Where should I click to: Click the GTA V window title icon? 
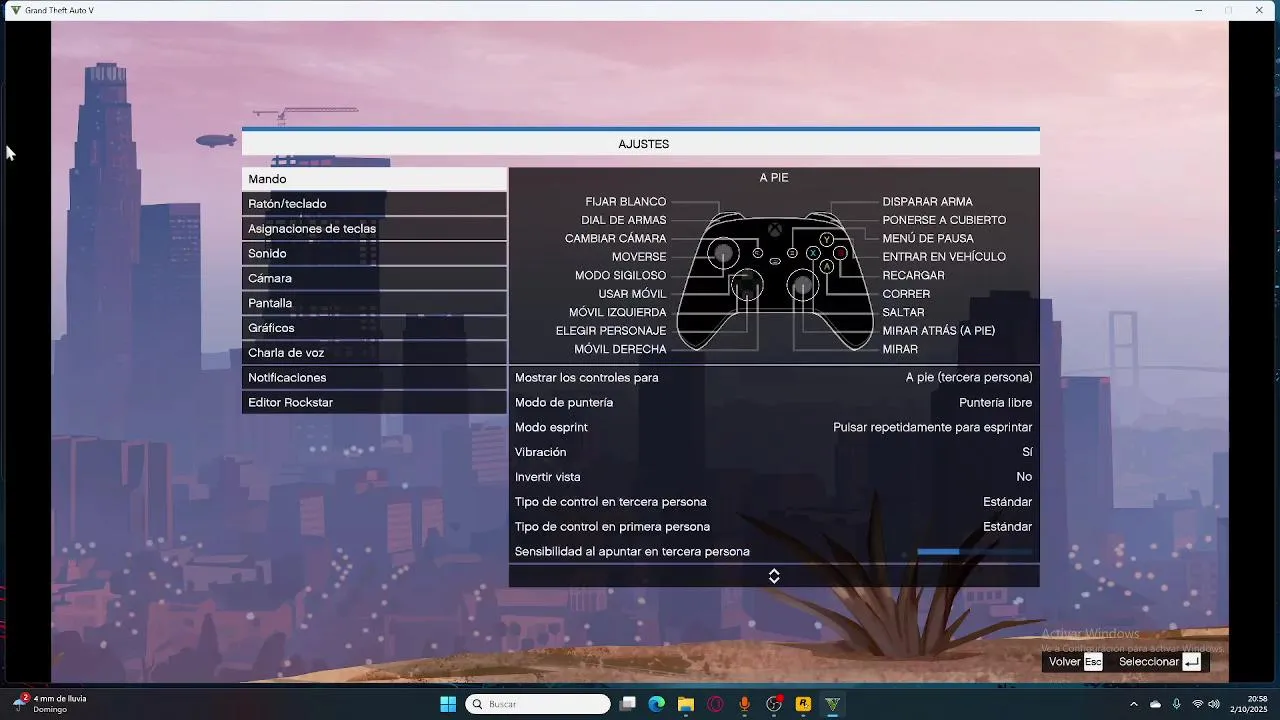click(x=15, y=10)
